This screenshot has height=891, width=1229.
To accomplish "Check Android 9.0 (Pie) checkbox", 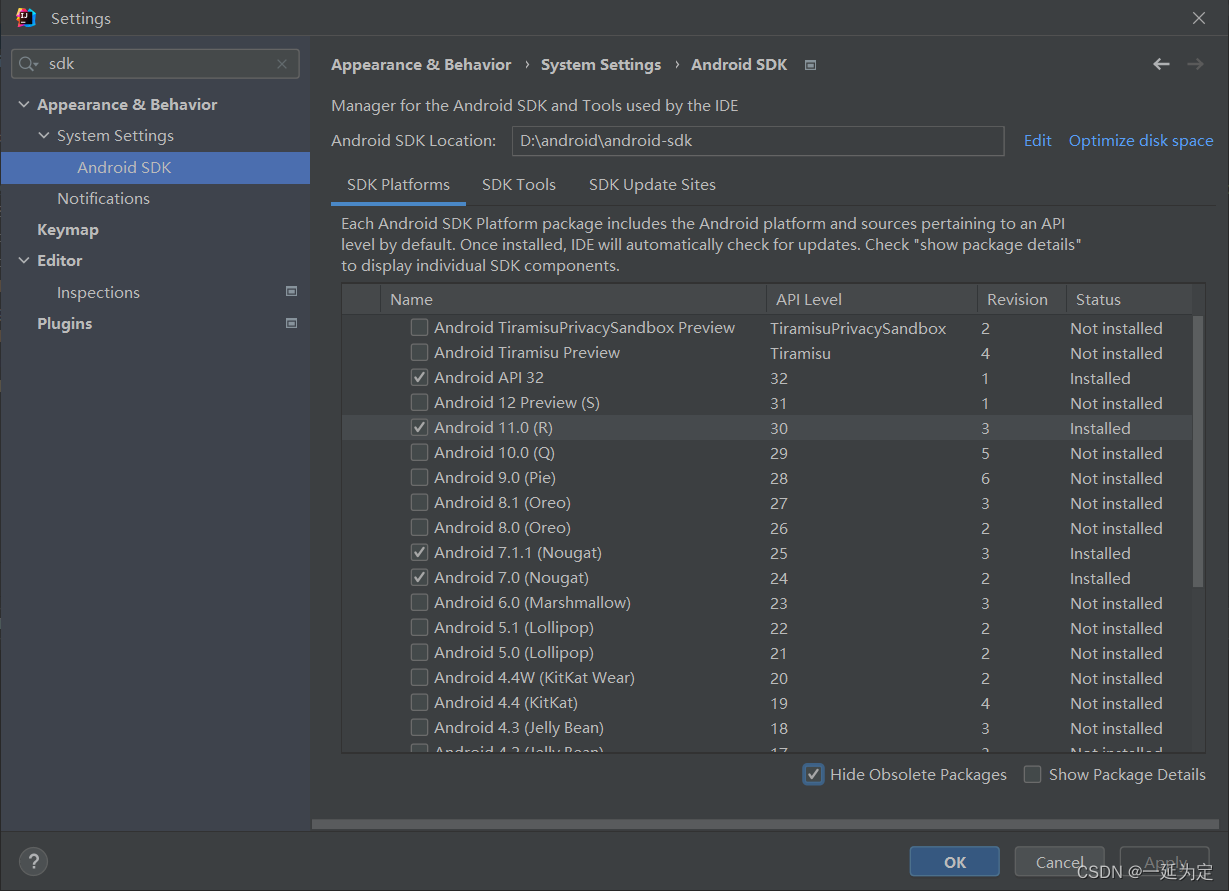I will point(420,477).
